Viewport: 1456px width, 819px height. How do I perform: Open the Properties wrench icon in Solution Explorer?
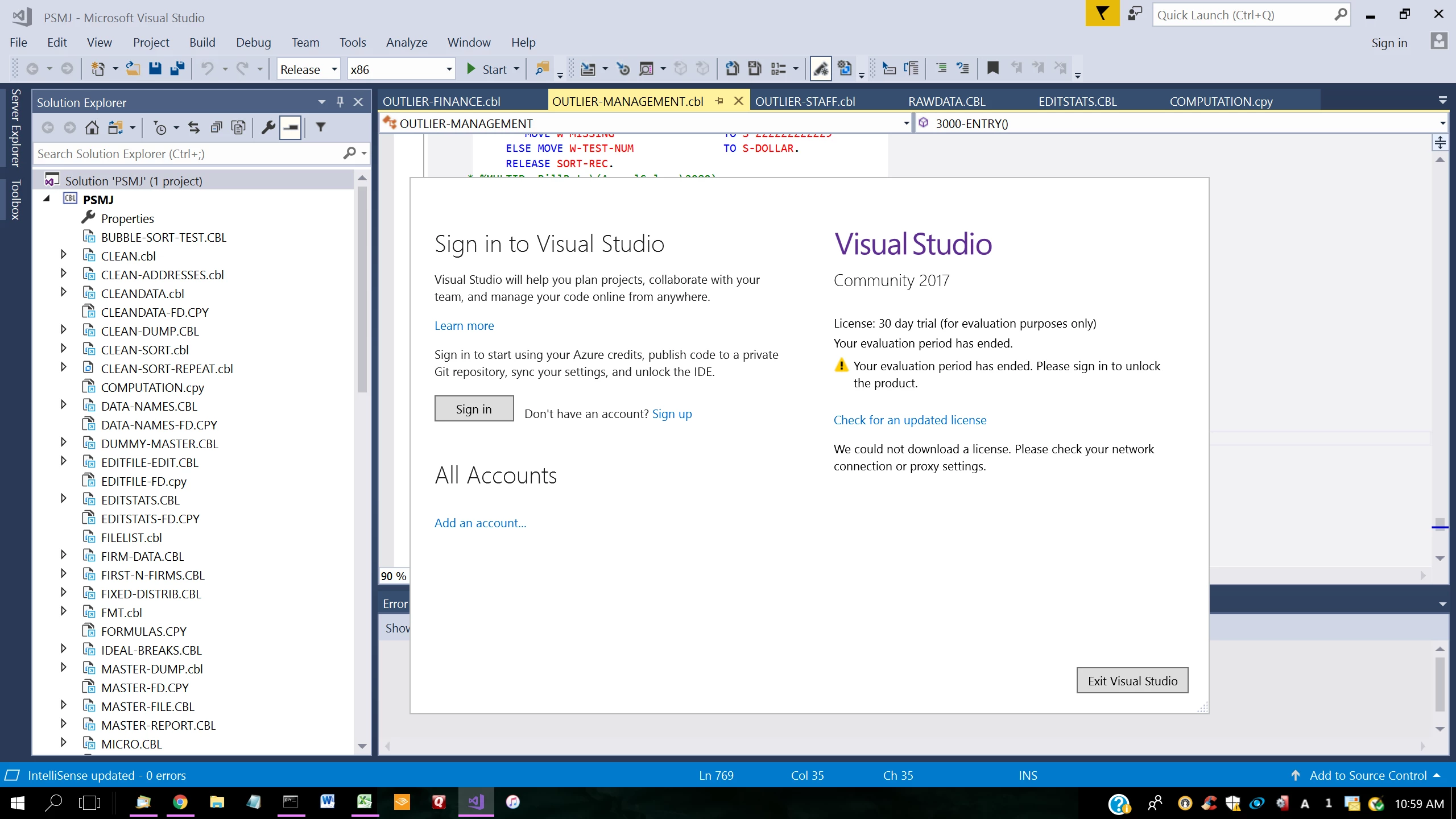(x=268, y=127)
